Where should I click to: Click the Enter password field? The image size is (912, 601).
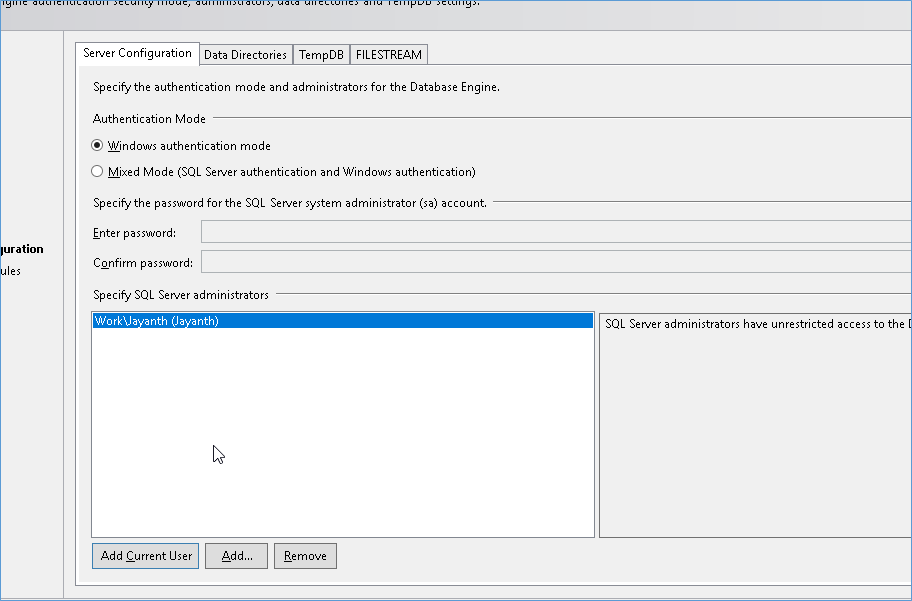[x=556, y=232]
